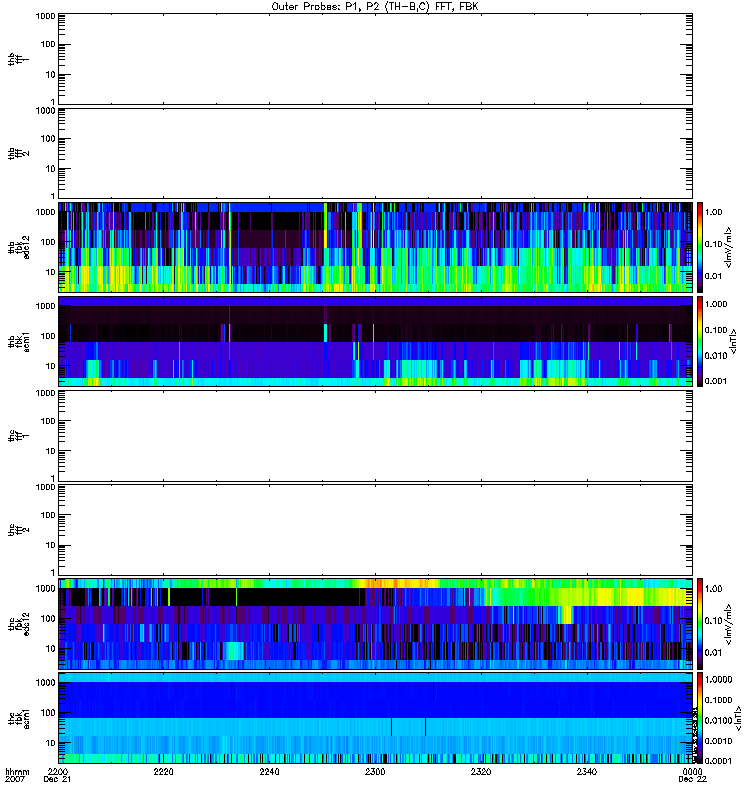Click the 2300 time axis label
The image size is (750, 800).
(375, 773)
